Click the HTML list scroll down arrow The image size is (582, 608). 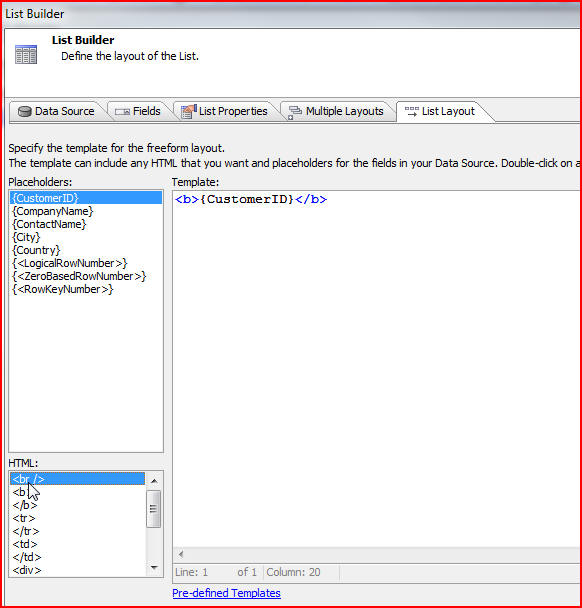[x=154, y=568]
